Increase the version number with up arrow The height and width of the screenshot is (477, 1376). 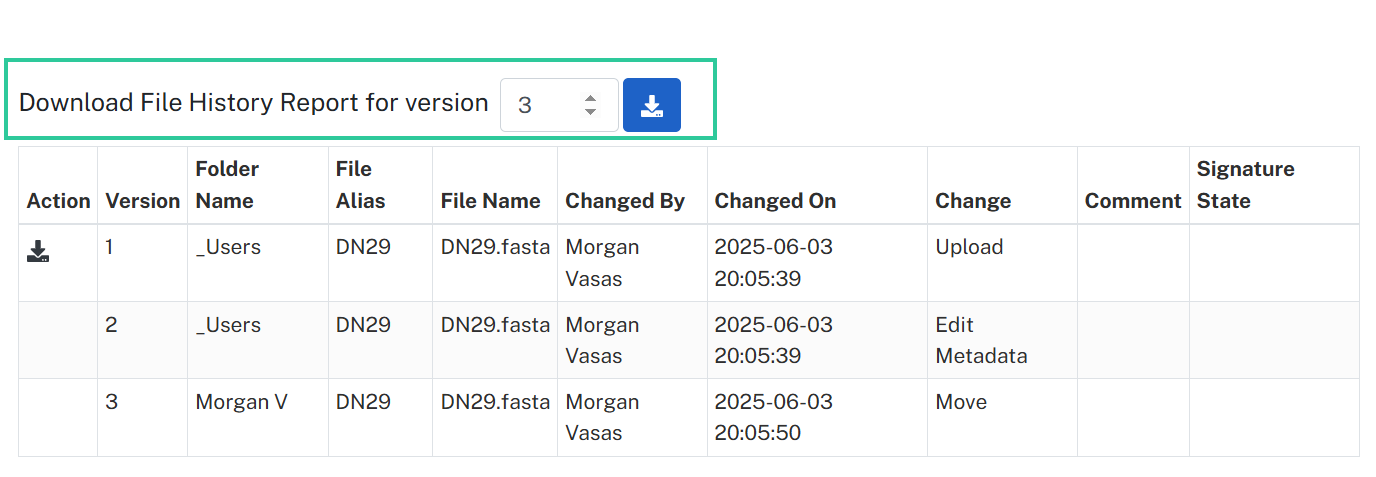click(590, 98)
